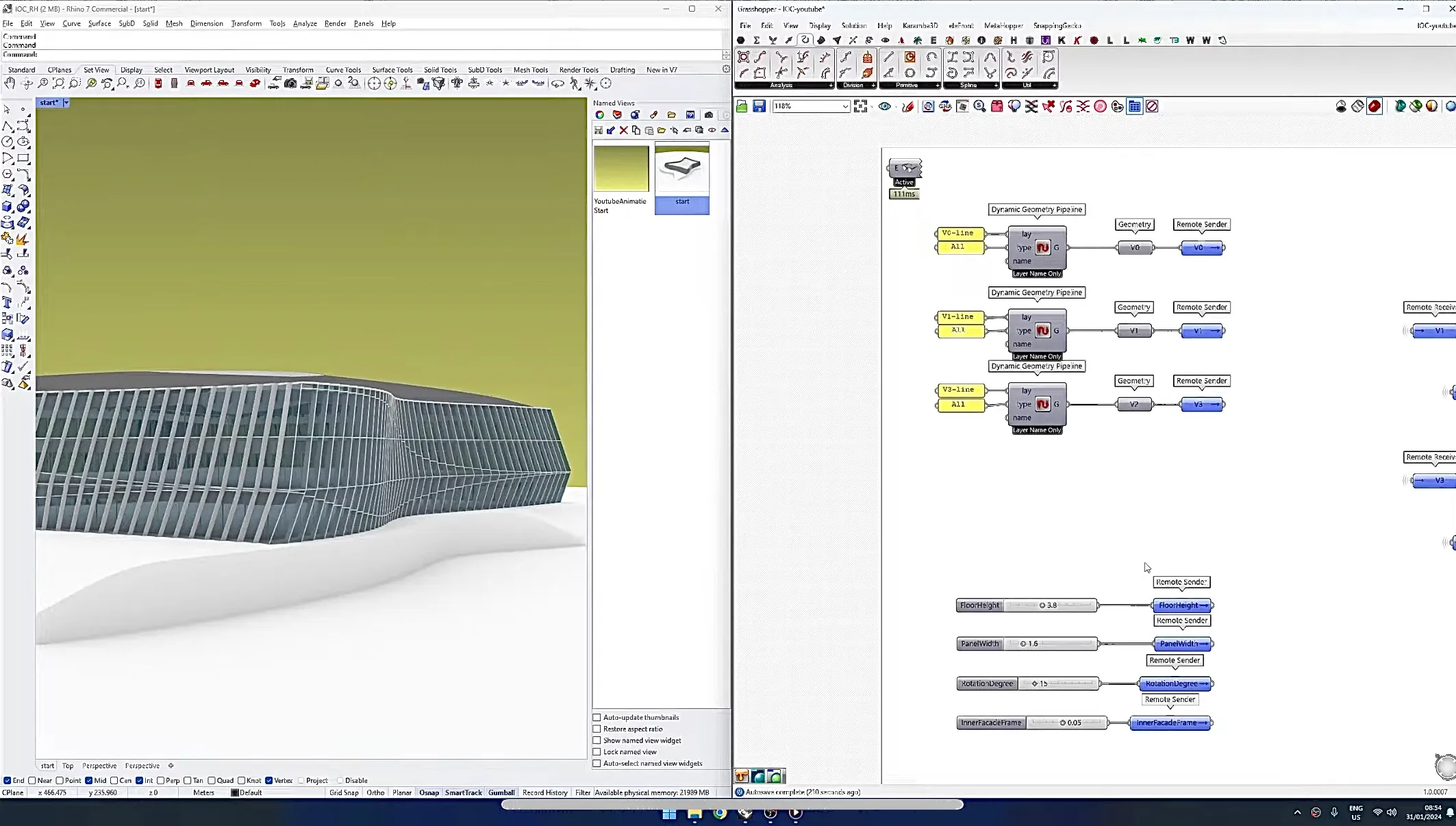The height and width of the screenshot is (826, 1456).
Task: Open File Explorer from Windows taskbar
Action: pos(694,814)
